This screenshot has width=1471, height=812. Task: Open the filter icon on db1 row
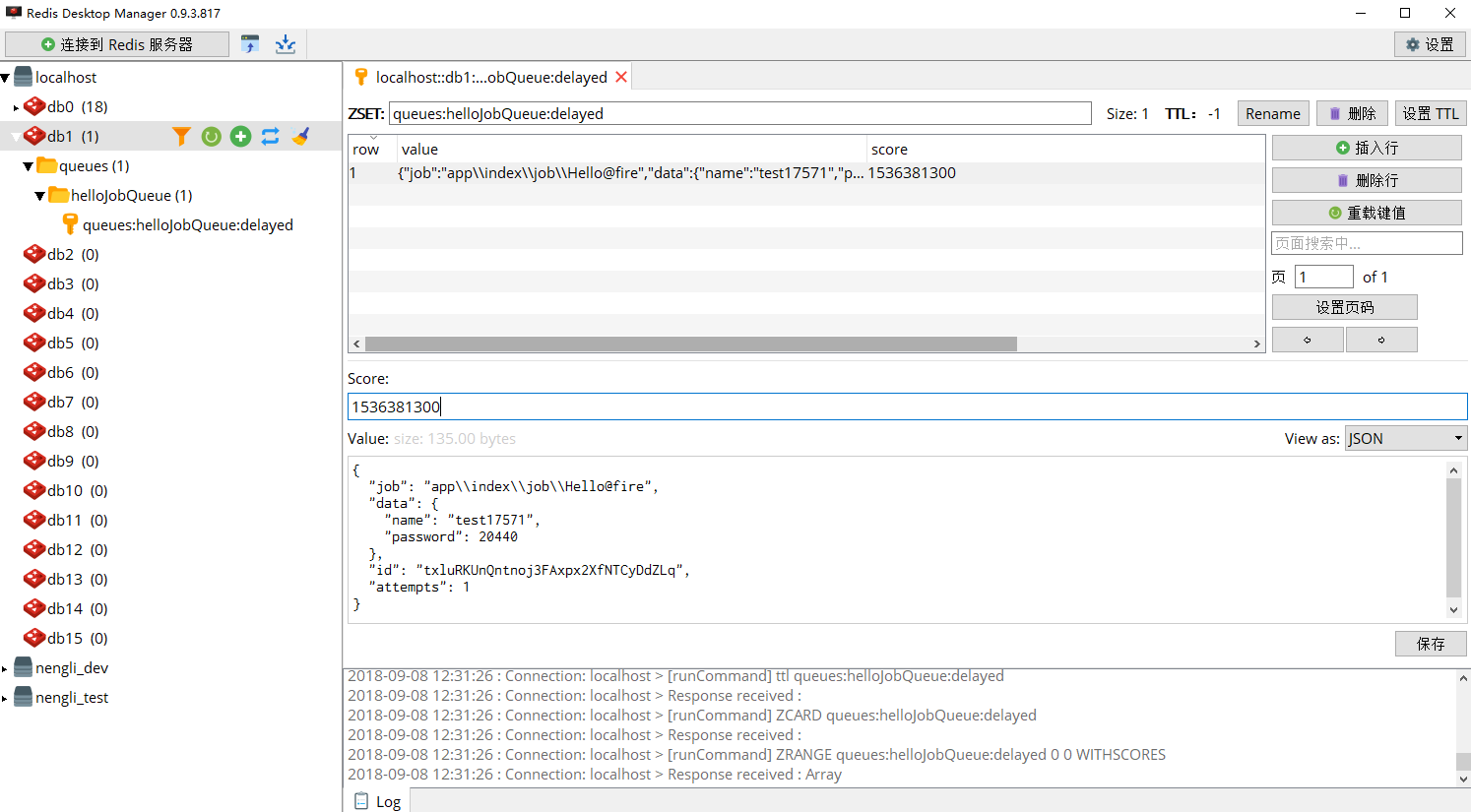pyautogui.click(x=181, y=136)
